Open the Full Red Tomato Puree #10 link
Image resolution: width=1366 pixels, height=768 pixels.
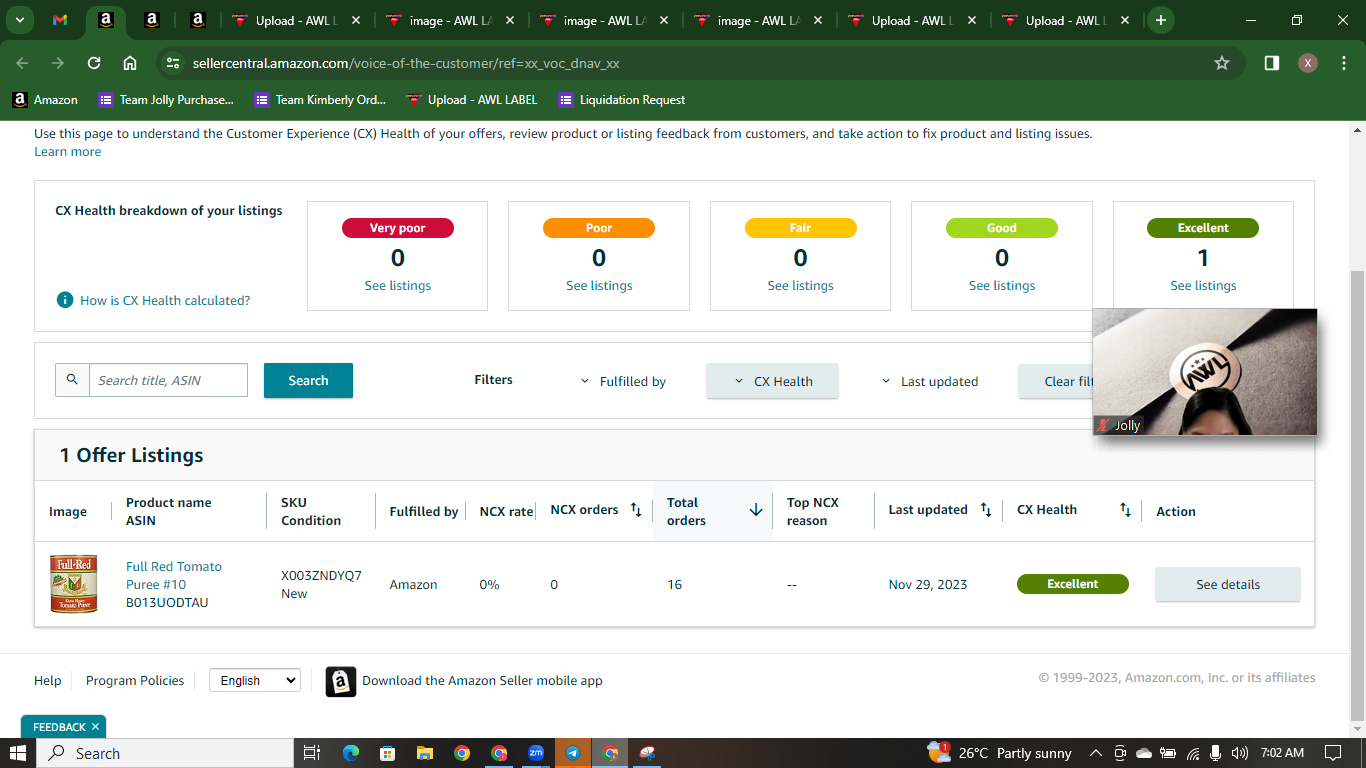174,575
